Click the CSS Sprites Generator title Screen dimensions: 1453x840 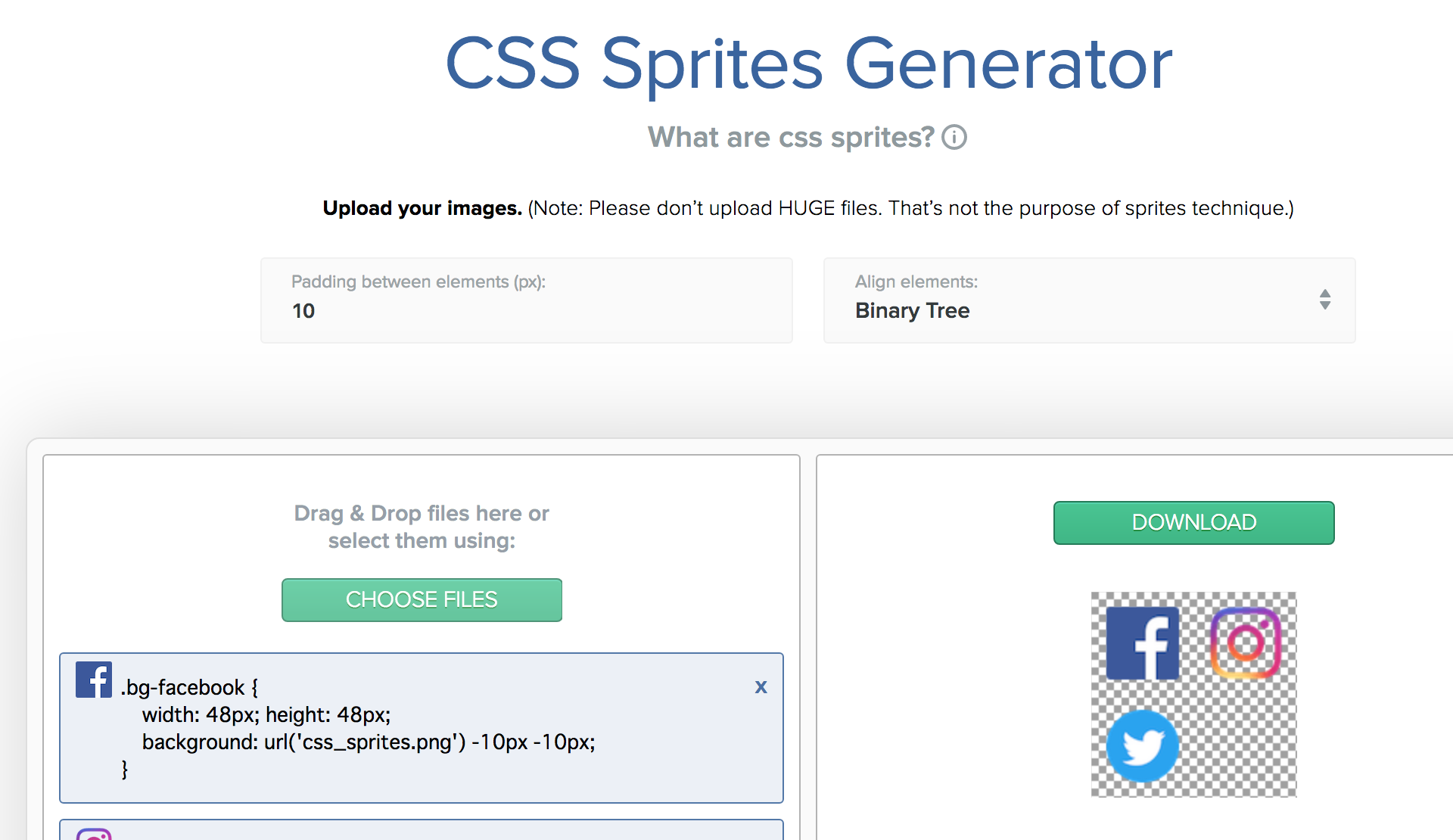click(808, 65)
